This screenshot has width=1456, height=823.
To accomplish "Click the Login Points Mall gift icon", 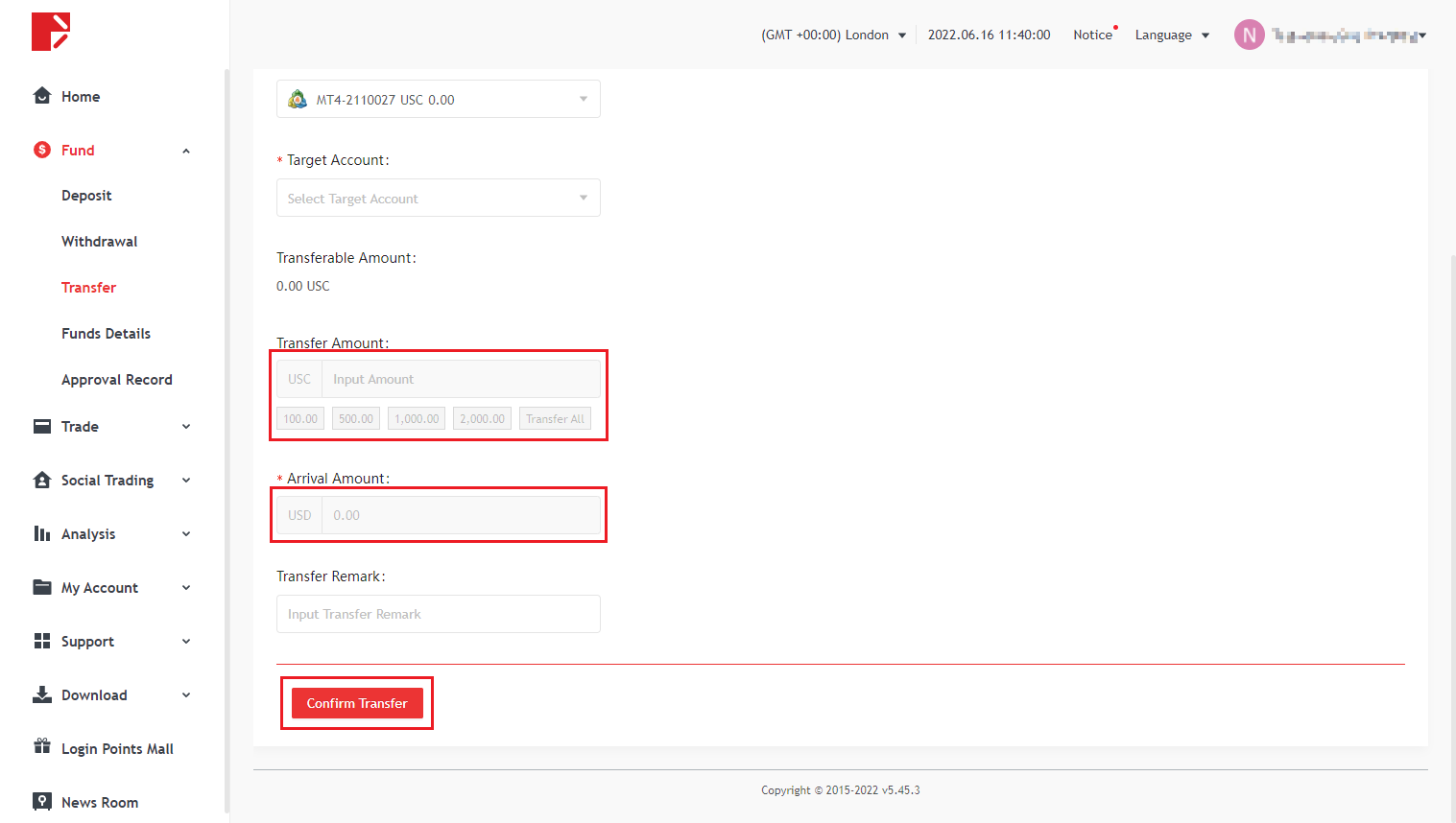I will pyautogui.click(x=42, y=747).
